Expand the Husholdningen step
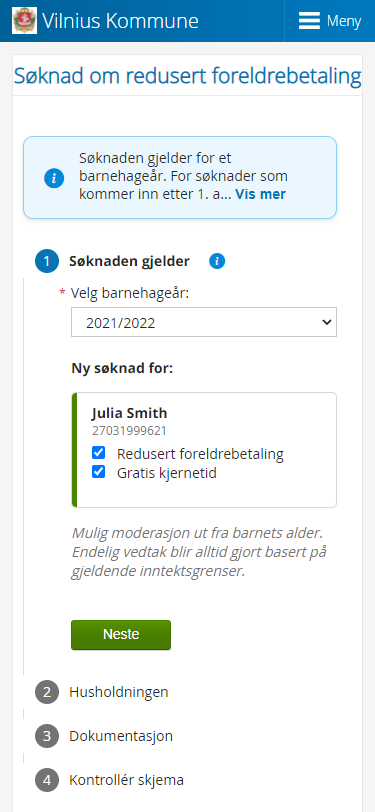375x812 pixels. (119, 692)
